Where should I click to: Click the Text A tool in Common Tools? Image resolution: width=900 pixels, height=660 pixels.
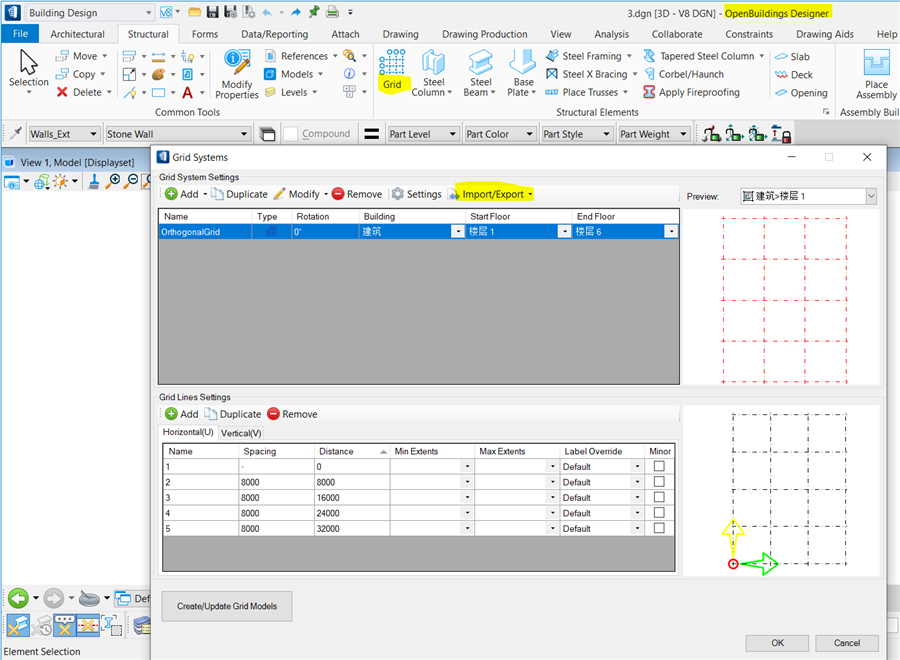point(188,92)
